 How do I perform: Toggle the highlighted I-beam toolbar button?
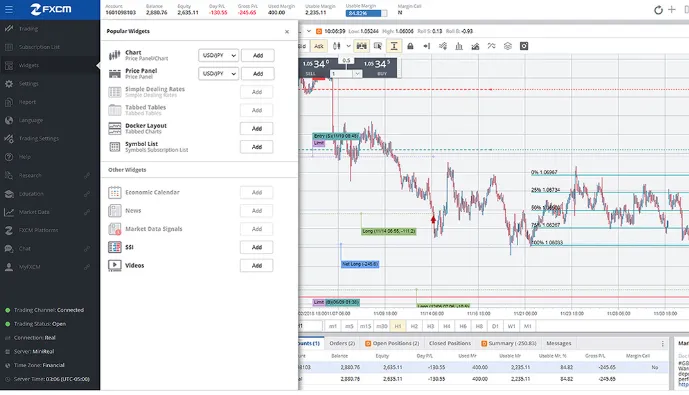point(394,46)
